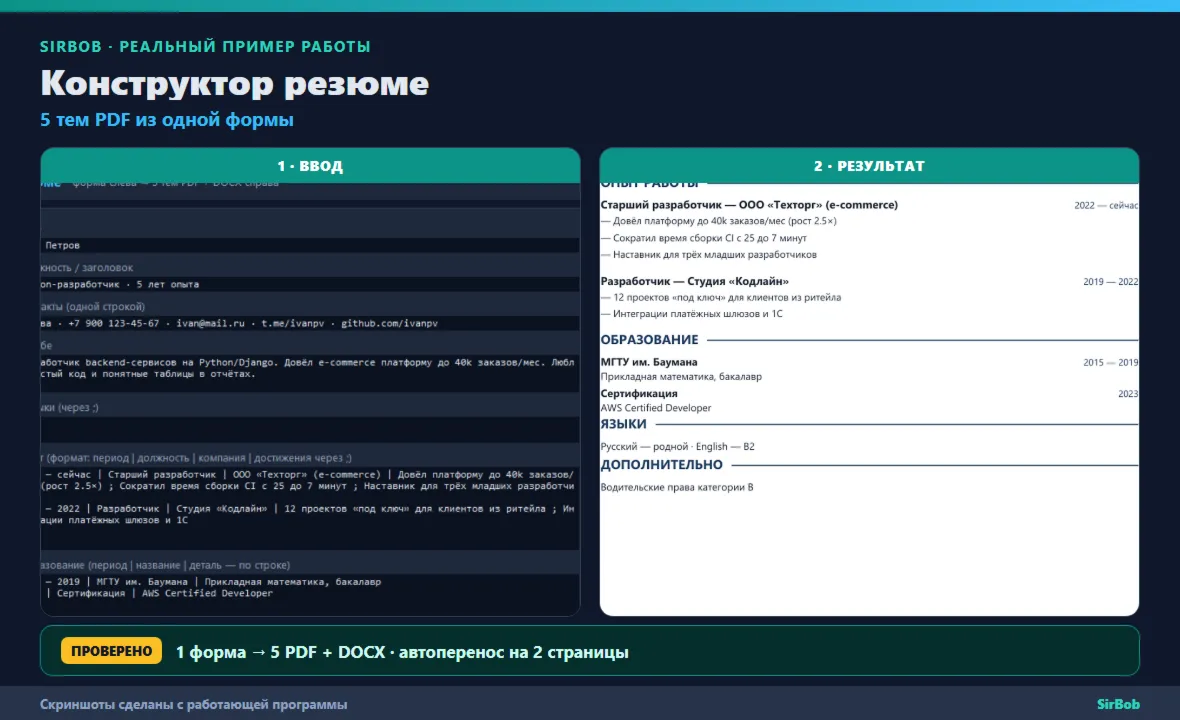
Task: Click the about field mentioning Python/Django
Action: tap(310, 373)
